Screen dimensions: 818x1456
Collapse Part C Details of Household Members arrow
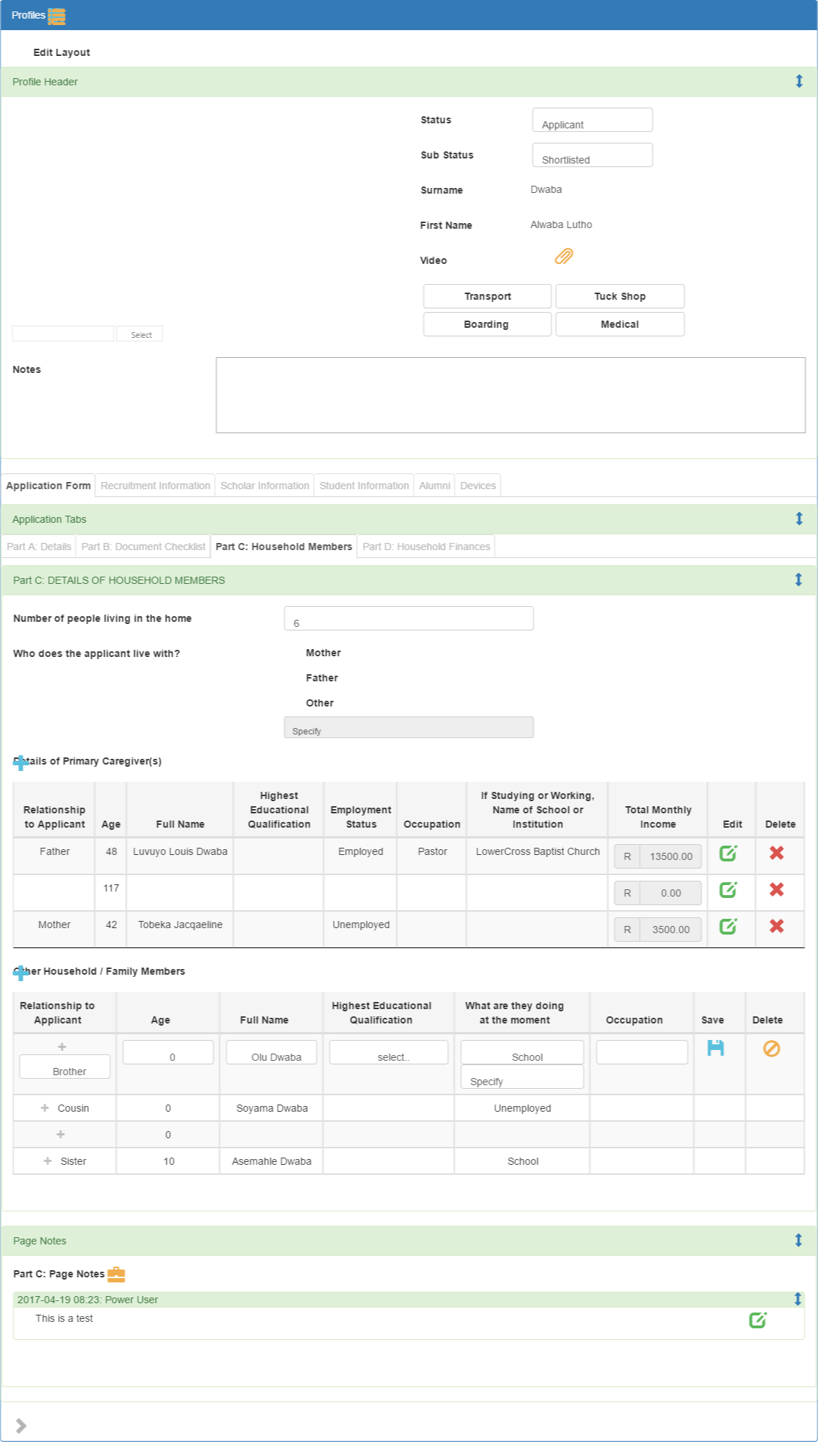tap(799, 580)
